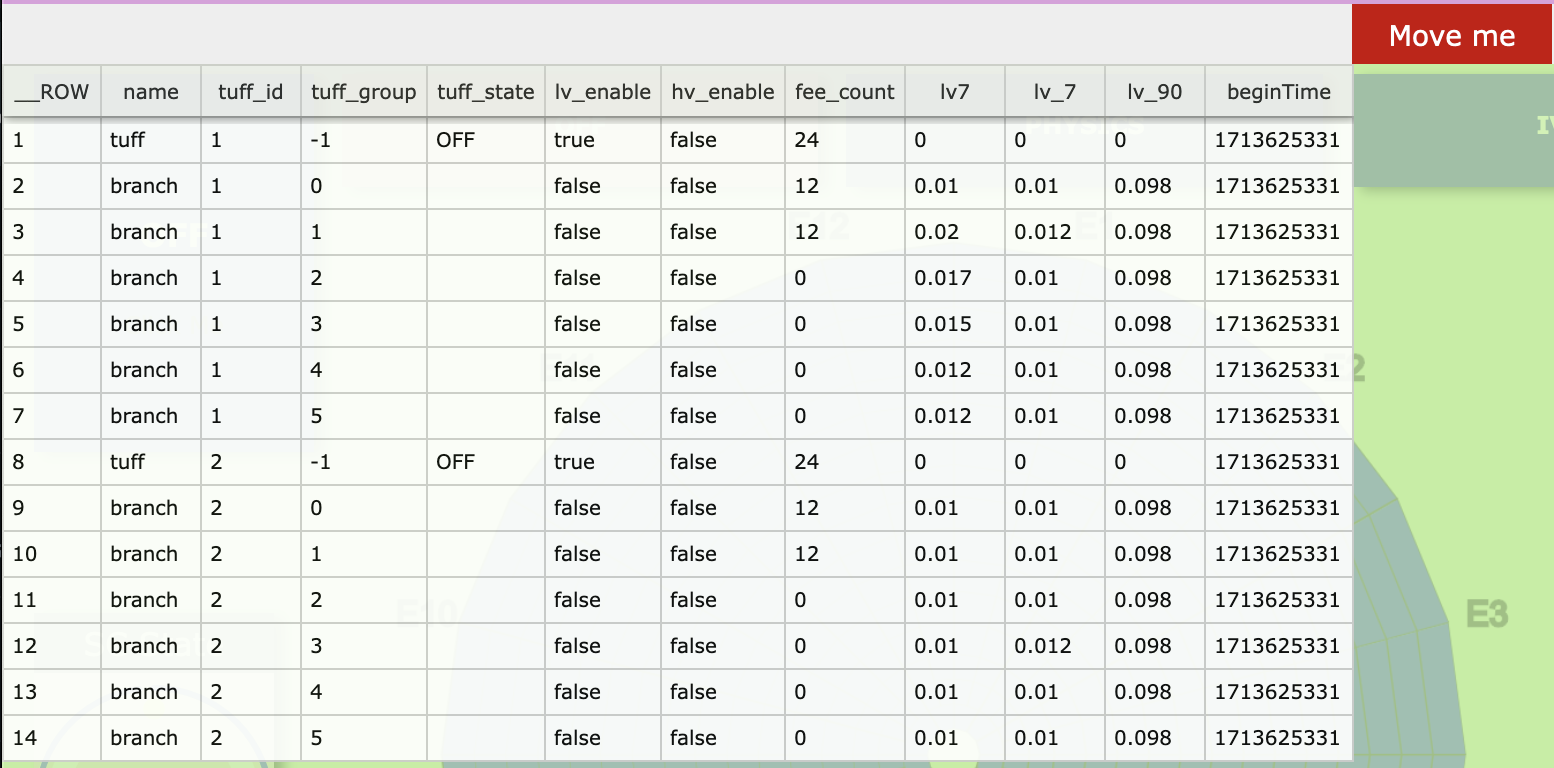Select fee_count 24 cell in row 1
Image resolution: width=1554 pixels, height=768 pixels.
coord(845,140)
